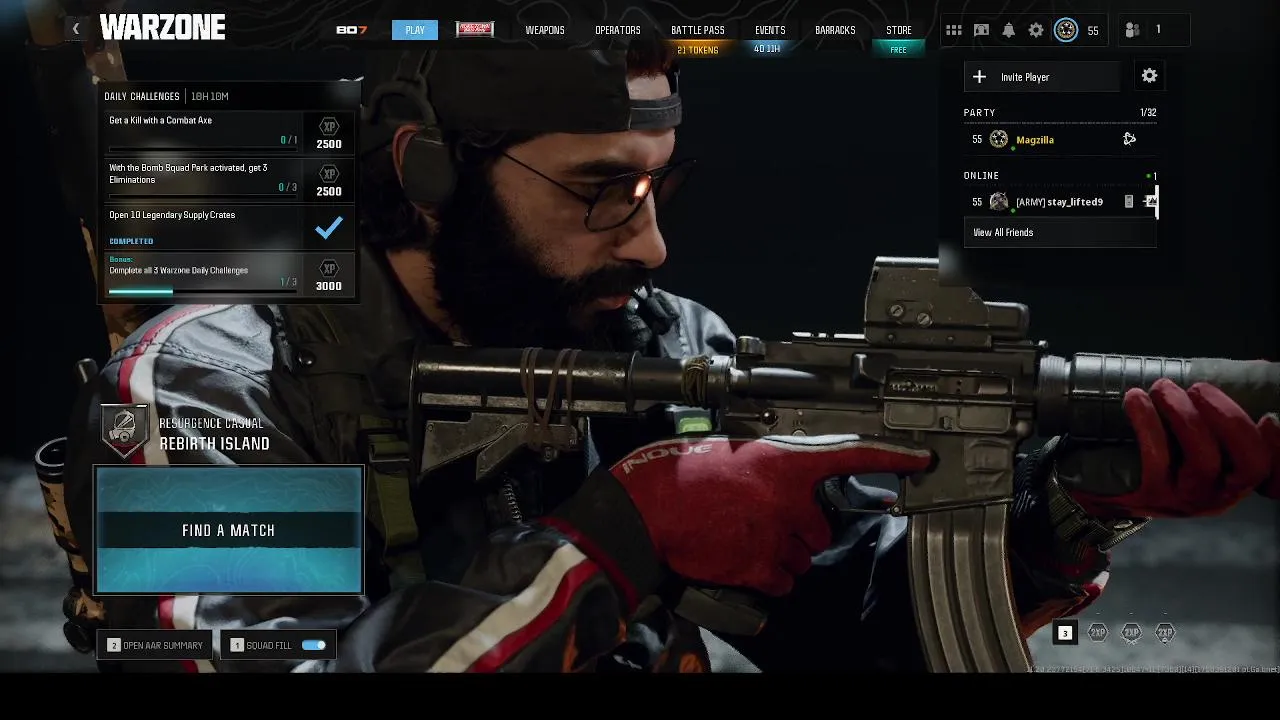Click the first 2XP token icon
The height and width of the screenshot is (720, 1280).
click(x=1098, y=632)
